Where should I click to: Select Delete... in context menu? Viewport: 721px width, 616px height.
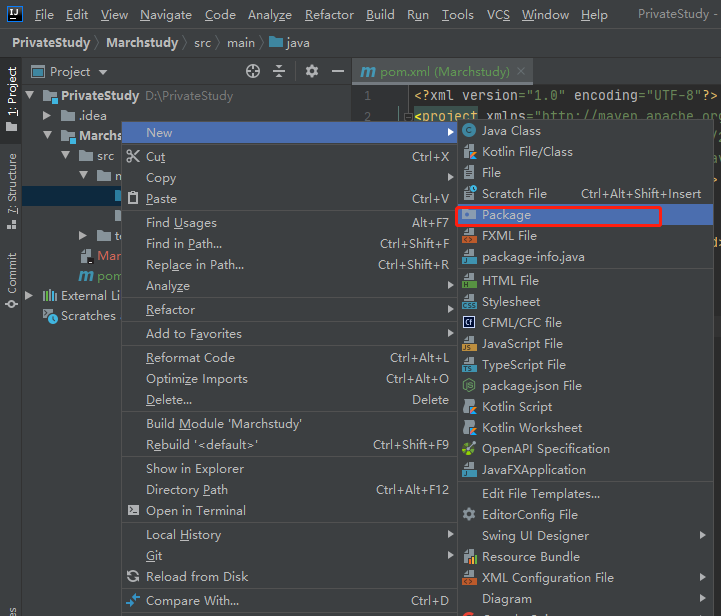coord(290,400)
